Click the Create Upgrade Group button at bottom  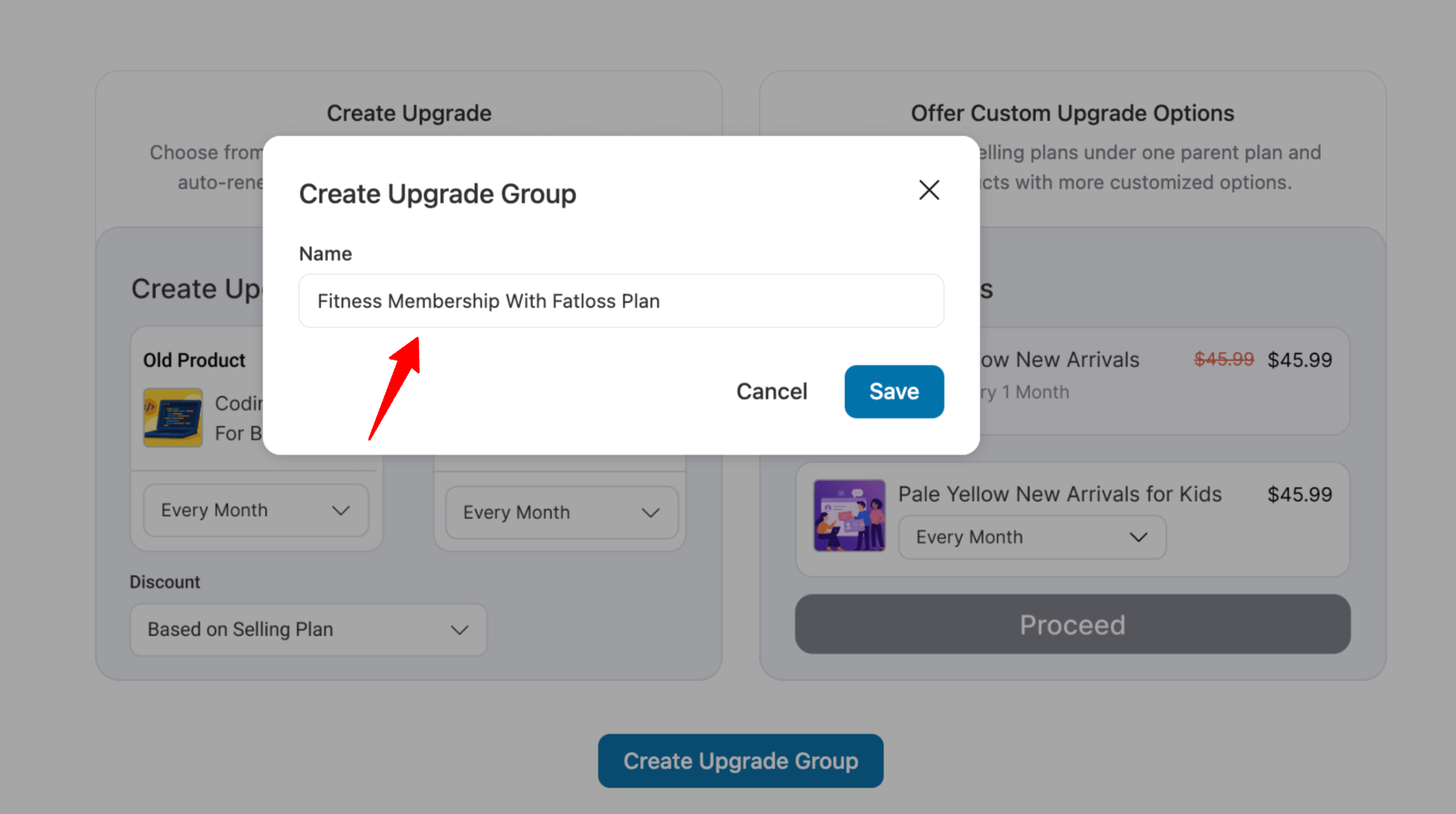[x=740, y=761]
